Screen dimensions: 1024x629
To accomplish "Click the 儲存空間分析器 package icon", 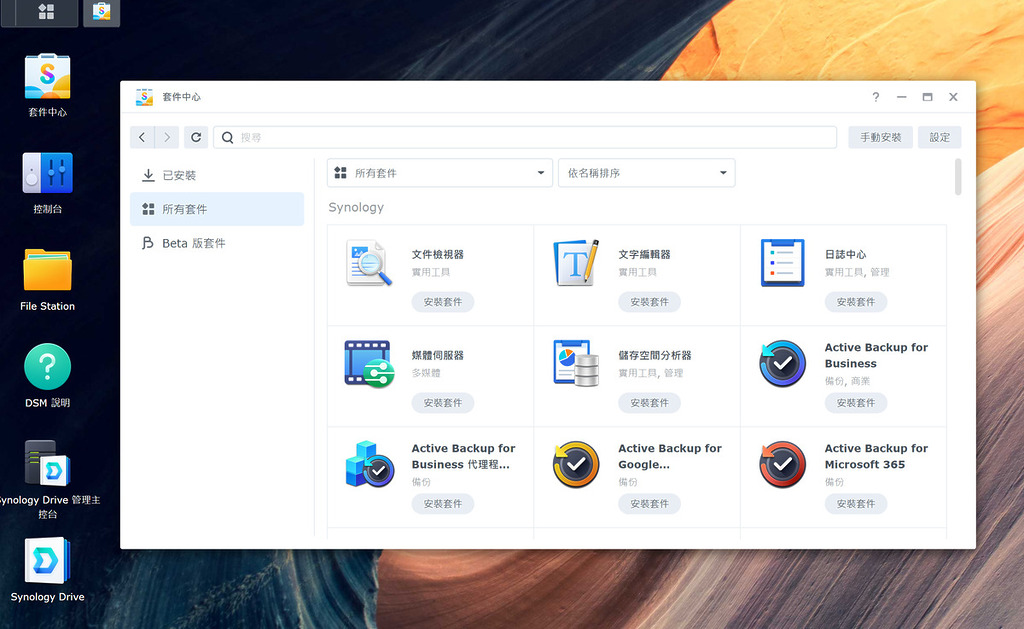I will [575, 363].
